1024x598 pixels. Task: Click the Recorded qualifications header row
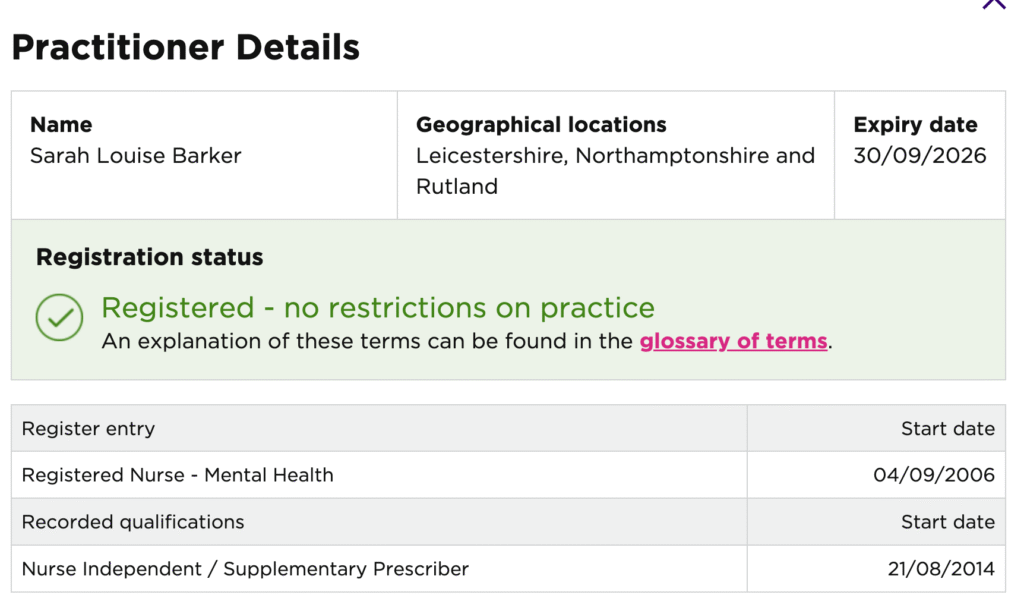coord(508,522)
